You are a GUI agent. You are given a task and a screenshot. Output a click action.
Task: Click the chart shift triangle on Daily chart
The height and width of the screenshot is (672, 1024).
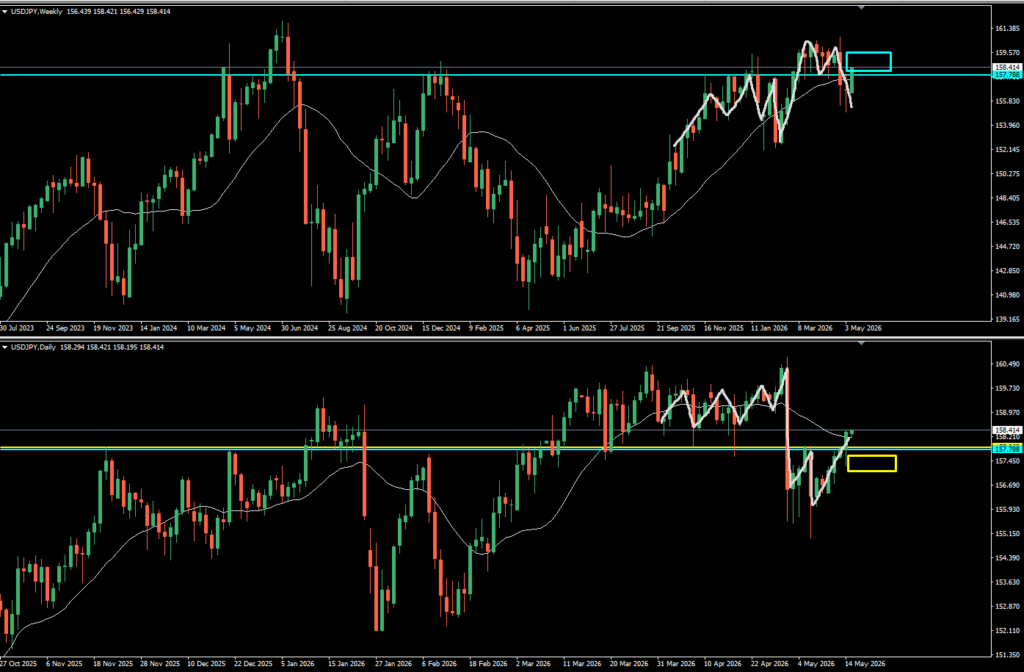pyautogui.click(x=861, y=343)
